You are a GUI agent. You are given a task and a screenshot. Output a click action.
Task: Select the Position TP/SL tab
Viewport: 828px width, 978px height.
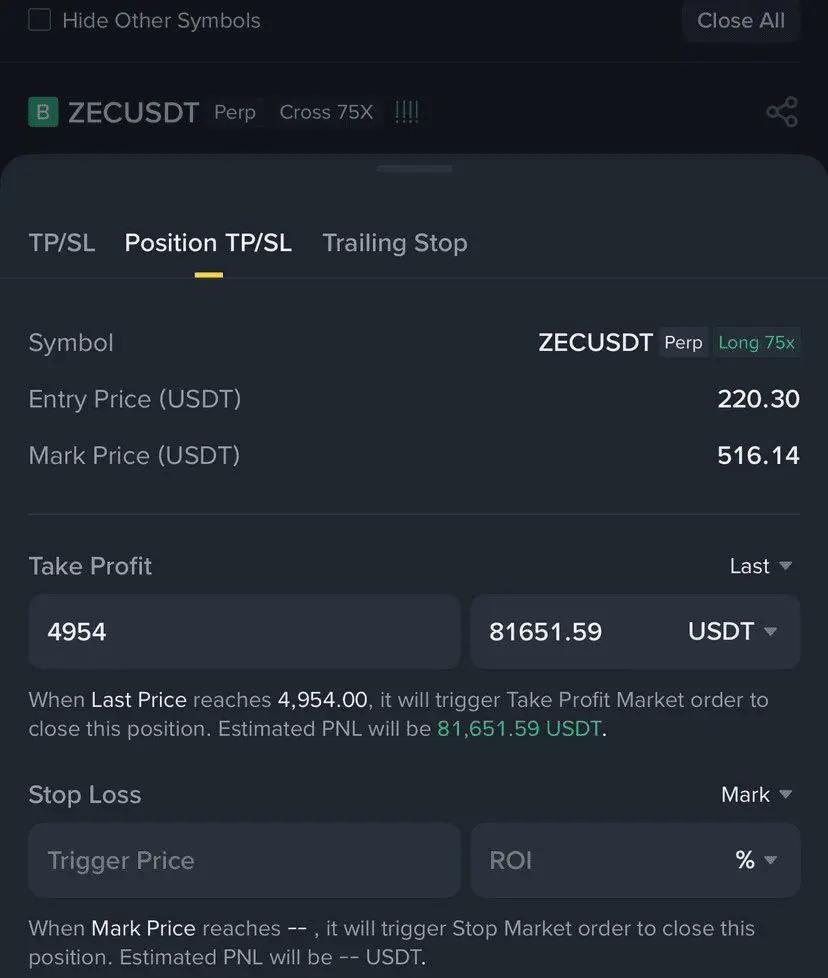tap(208, 243)
